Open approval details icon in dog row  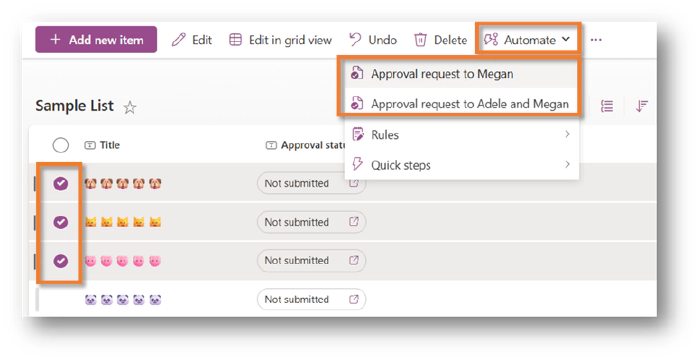tap(354, 183)
